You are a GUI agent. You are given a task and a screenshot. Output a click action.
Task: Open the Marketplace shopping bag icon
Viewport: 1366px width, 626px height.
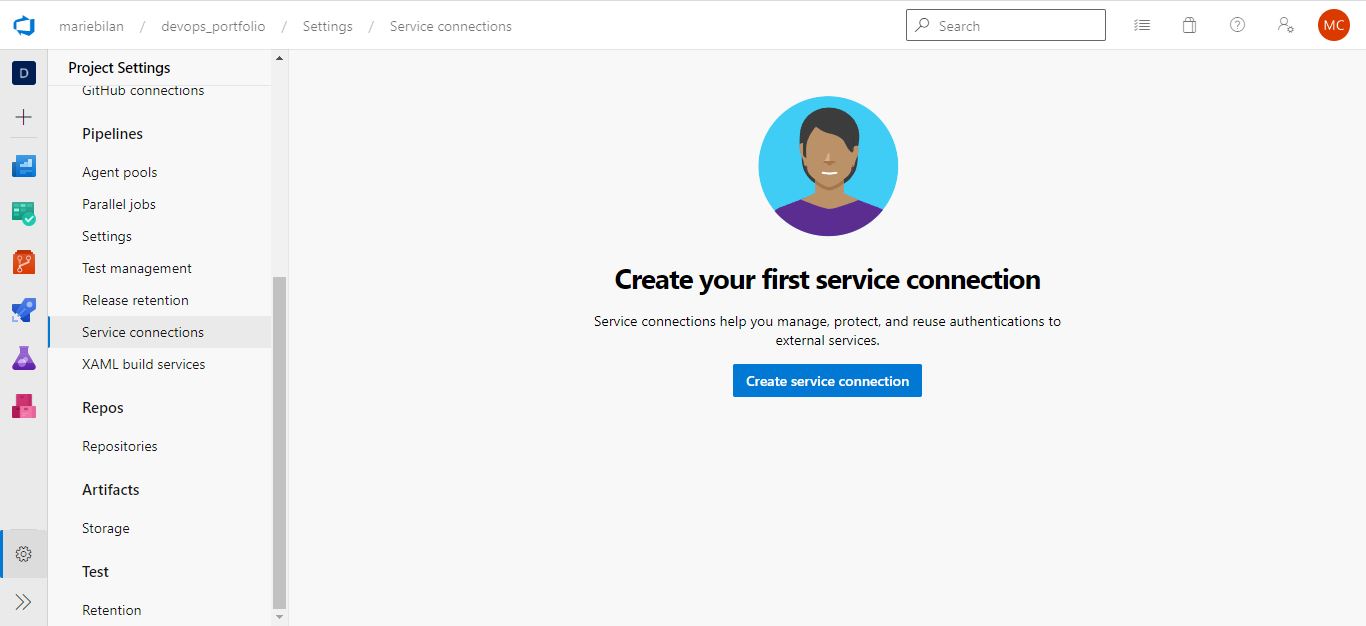[x=1189, y=25]
